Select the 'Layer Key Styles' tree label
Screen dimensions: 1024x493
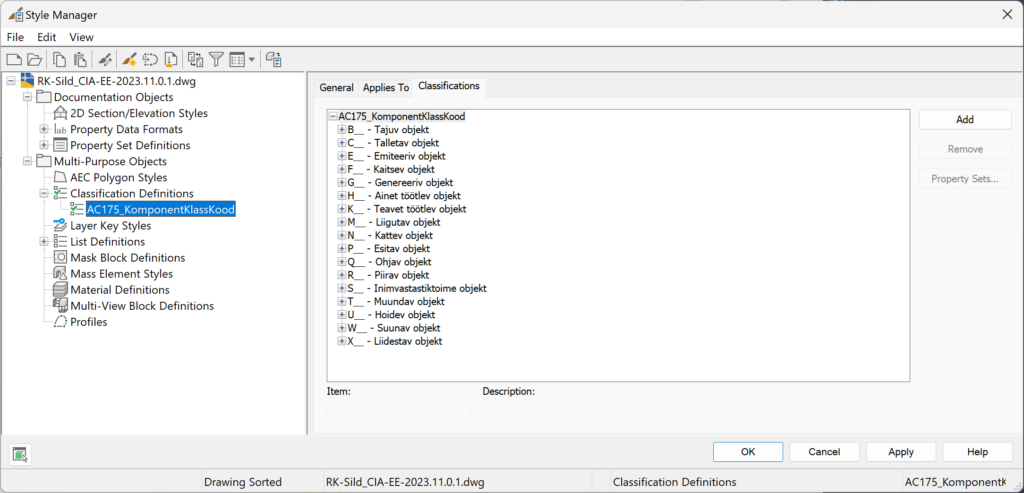pyautogui.click(x=110, y=226)
